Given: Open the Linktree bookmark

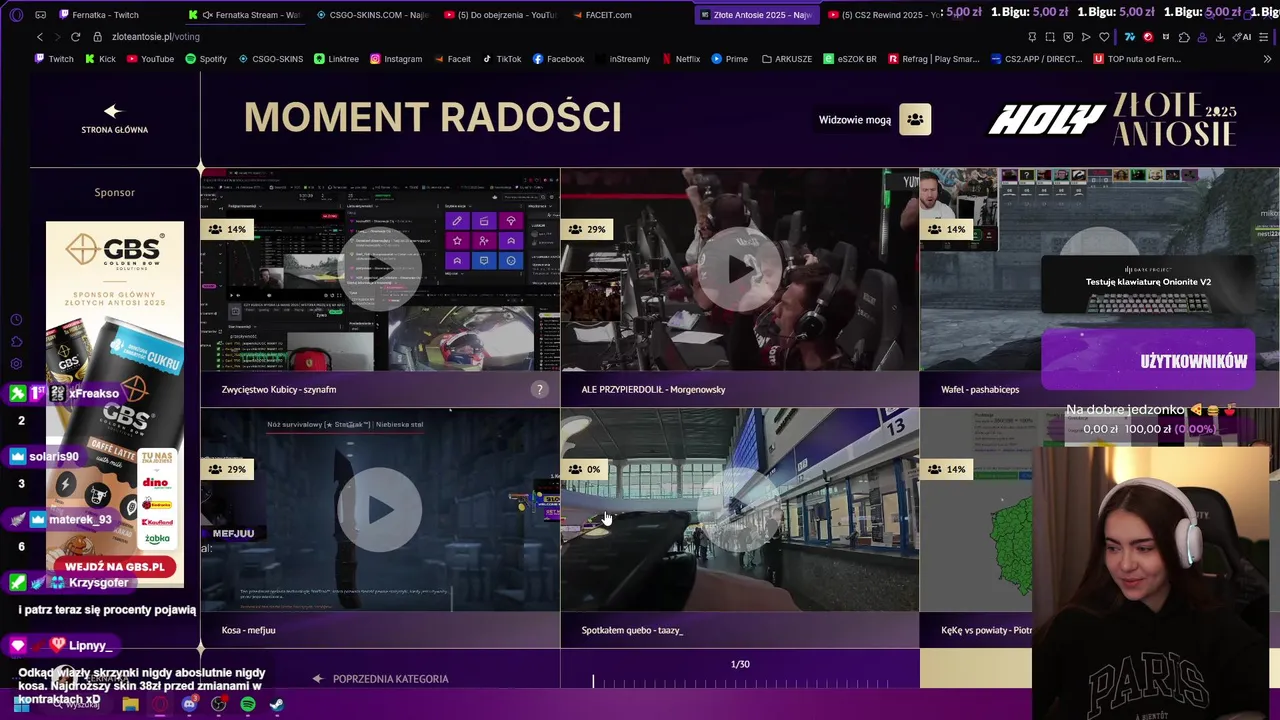Looking at the screenshot, I should 336,59.
